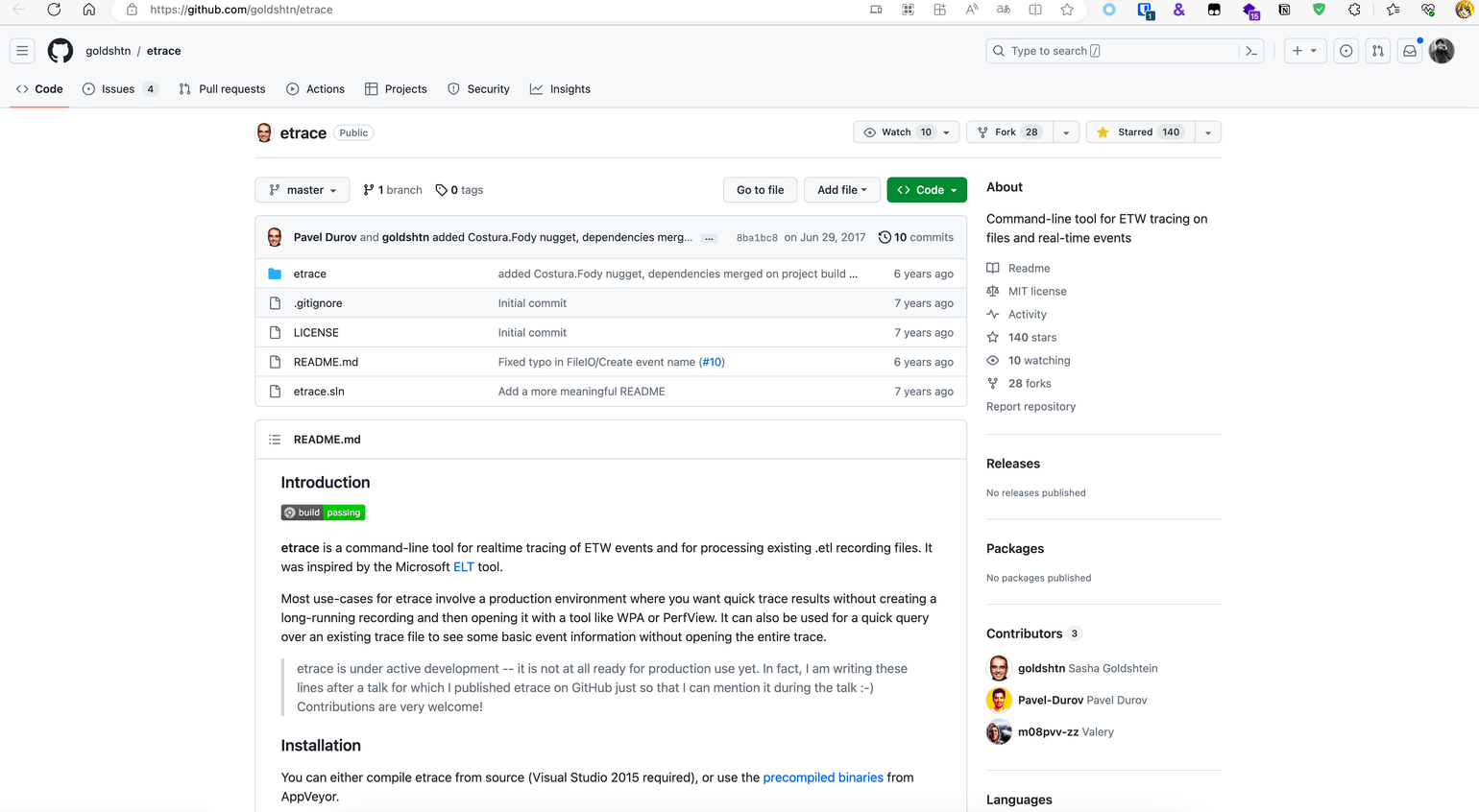
Task: Toggle Watch on the etrace repository
Action: [x=897, y=132]
